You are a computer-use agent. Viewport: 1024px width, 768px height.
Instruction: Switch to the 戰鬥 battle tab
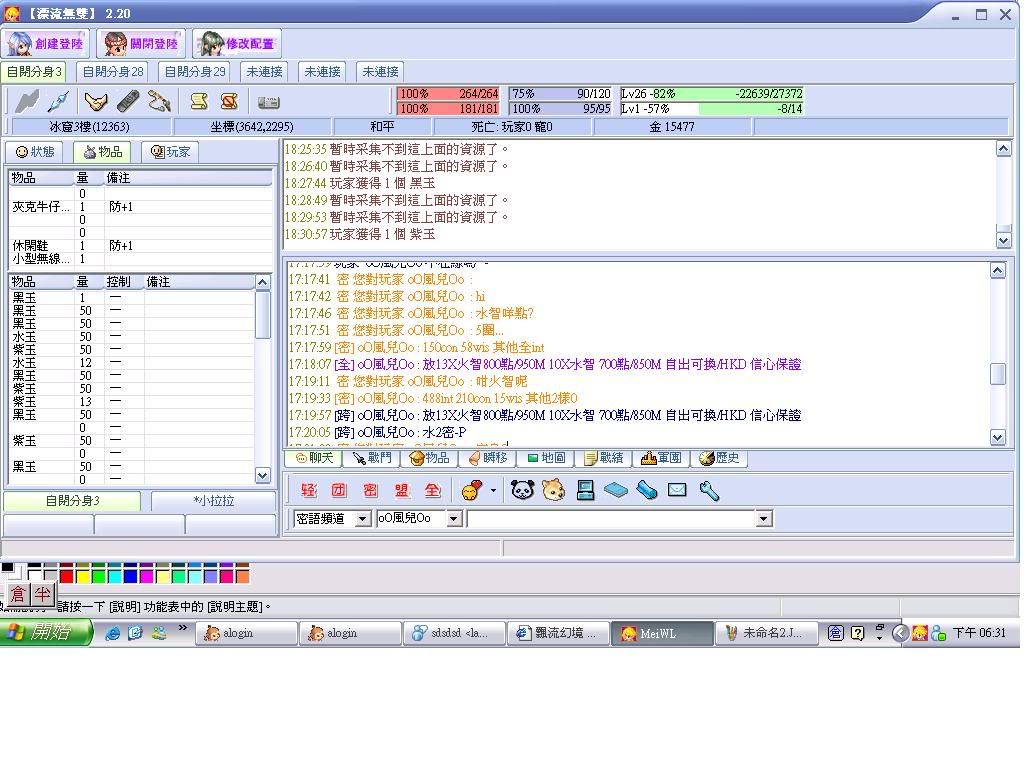(x=368, y=458)
